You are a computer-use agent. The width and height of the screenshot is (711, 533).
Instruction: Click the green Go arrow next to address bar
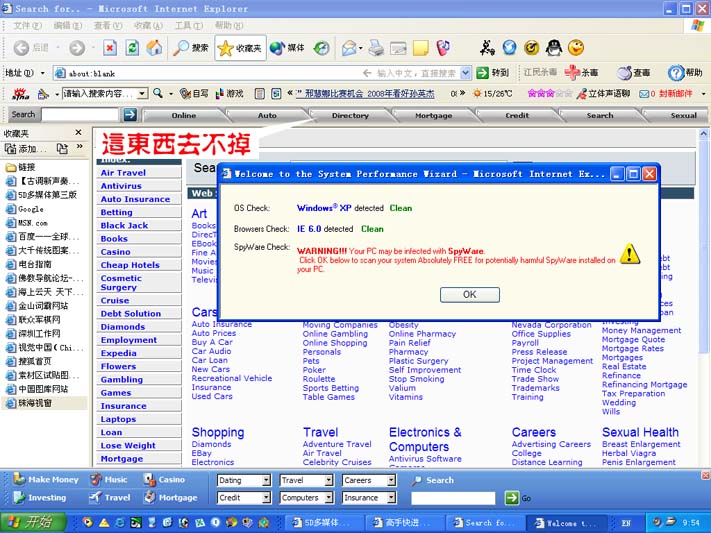tap(482, 73)
